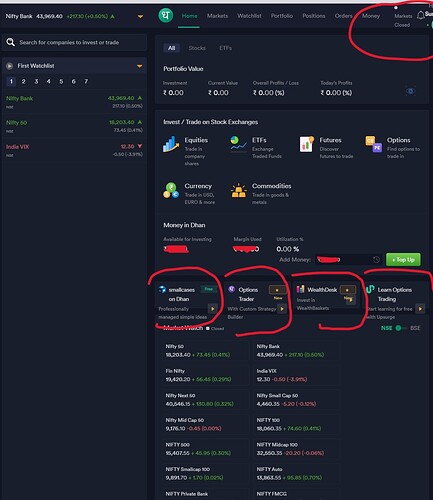Select the Stocks portfolio filter
Viewport: 433px width, 500px height.
197,48
